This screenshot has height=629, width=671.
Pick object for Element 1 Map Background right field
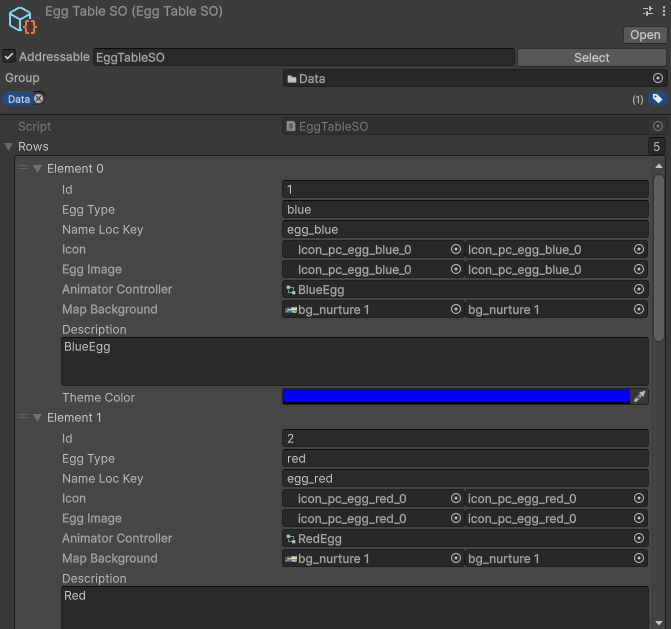pyautogui.click(x=639, y=558)
